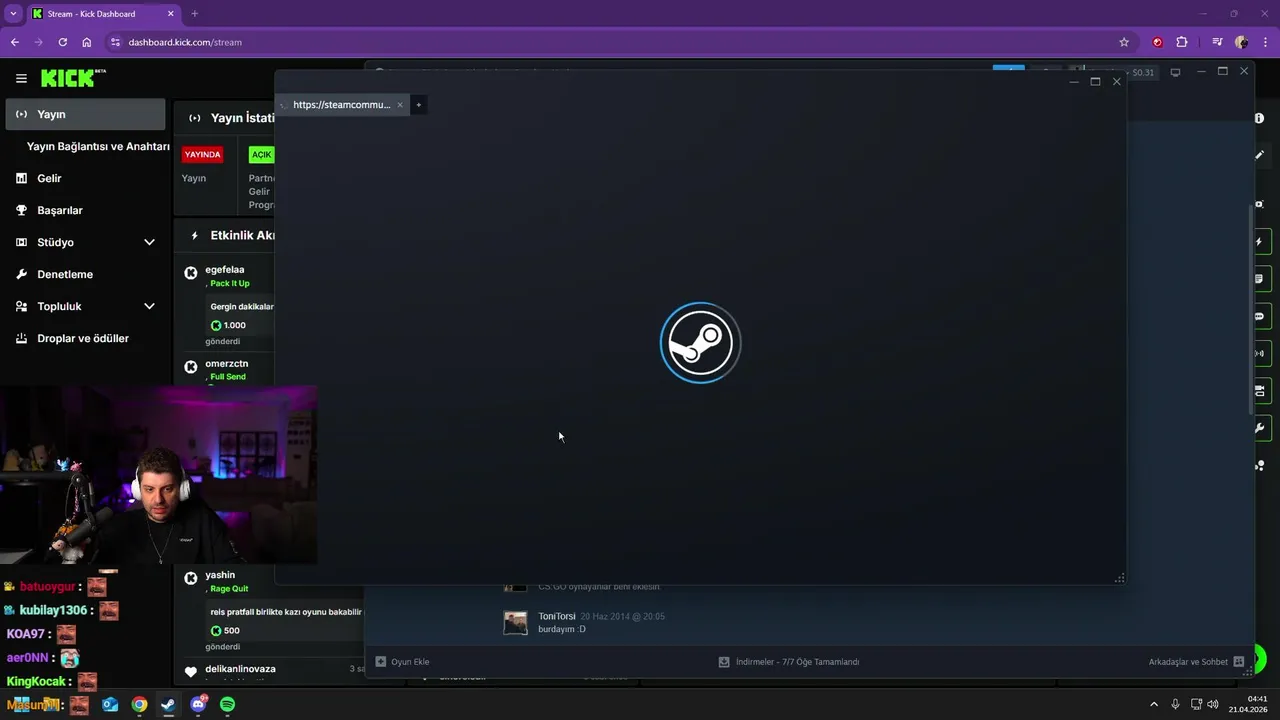Open Chrome from the taskbar

pos(139,704)
